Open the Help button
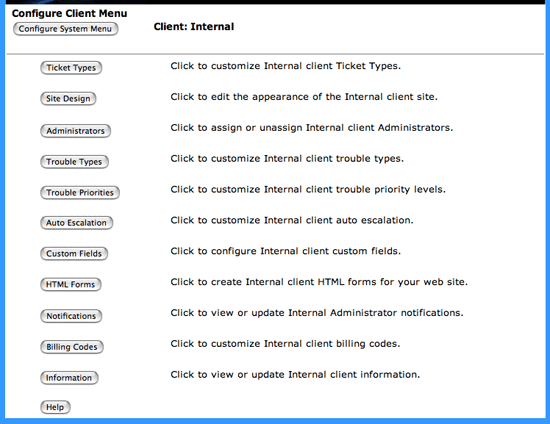550x424 pixels. pos(55,407)
